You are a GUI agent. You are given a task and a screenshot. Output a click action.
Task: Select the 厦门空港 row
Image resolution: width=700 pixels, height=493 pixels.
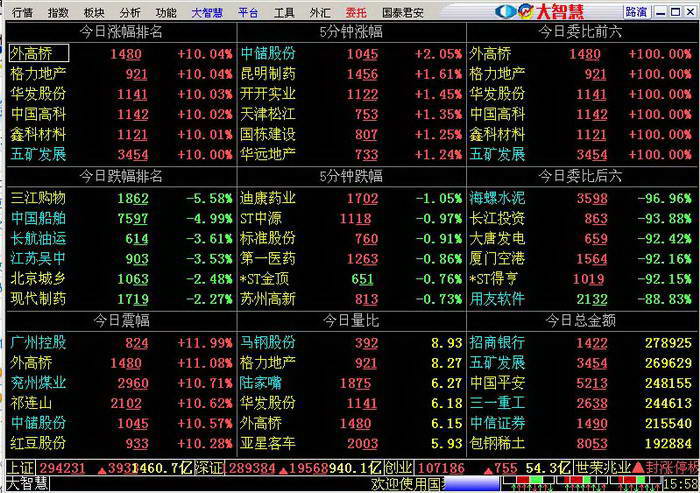pos(580,258)
